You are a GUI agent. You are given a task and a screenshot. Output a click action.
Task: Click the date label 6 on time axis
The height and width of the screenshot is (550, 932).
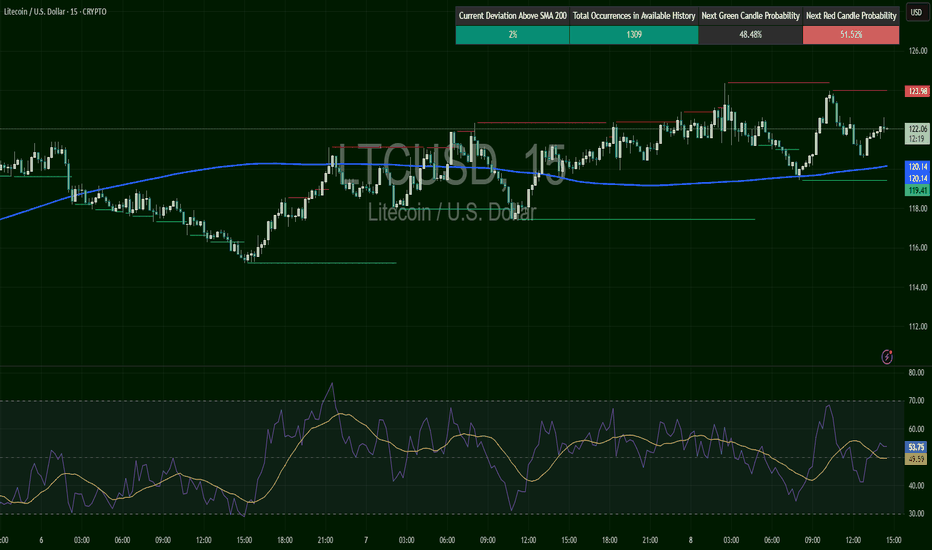pos(41,540)
